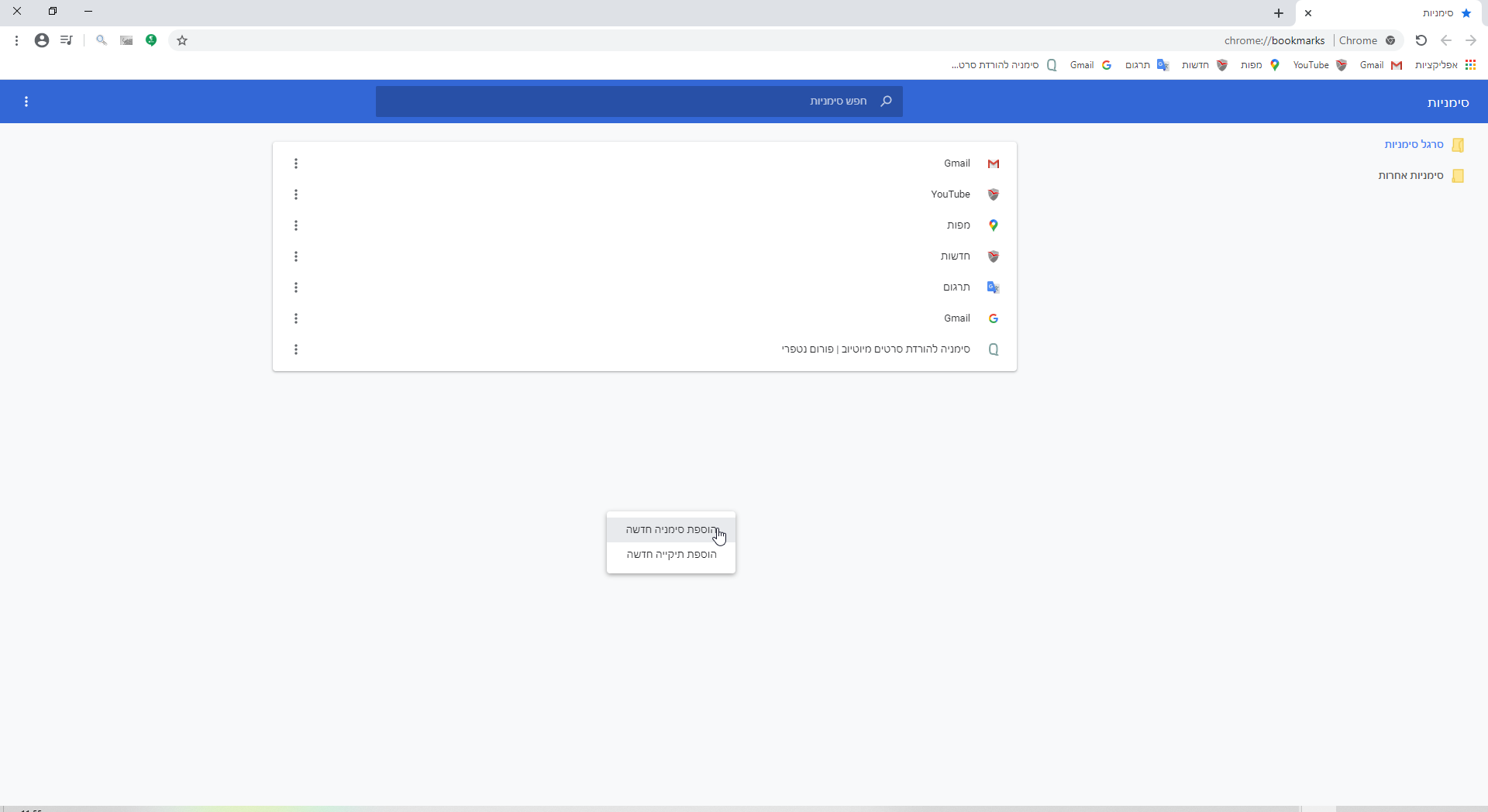Select the Gmail bookmark with the Google G icon in the list
1488x812 pixels.
[645, 318]
